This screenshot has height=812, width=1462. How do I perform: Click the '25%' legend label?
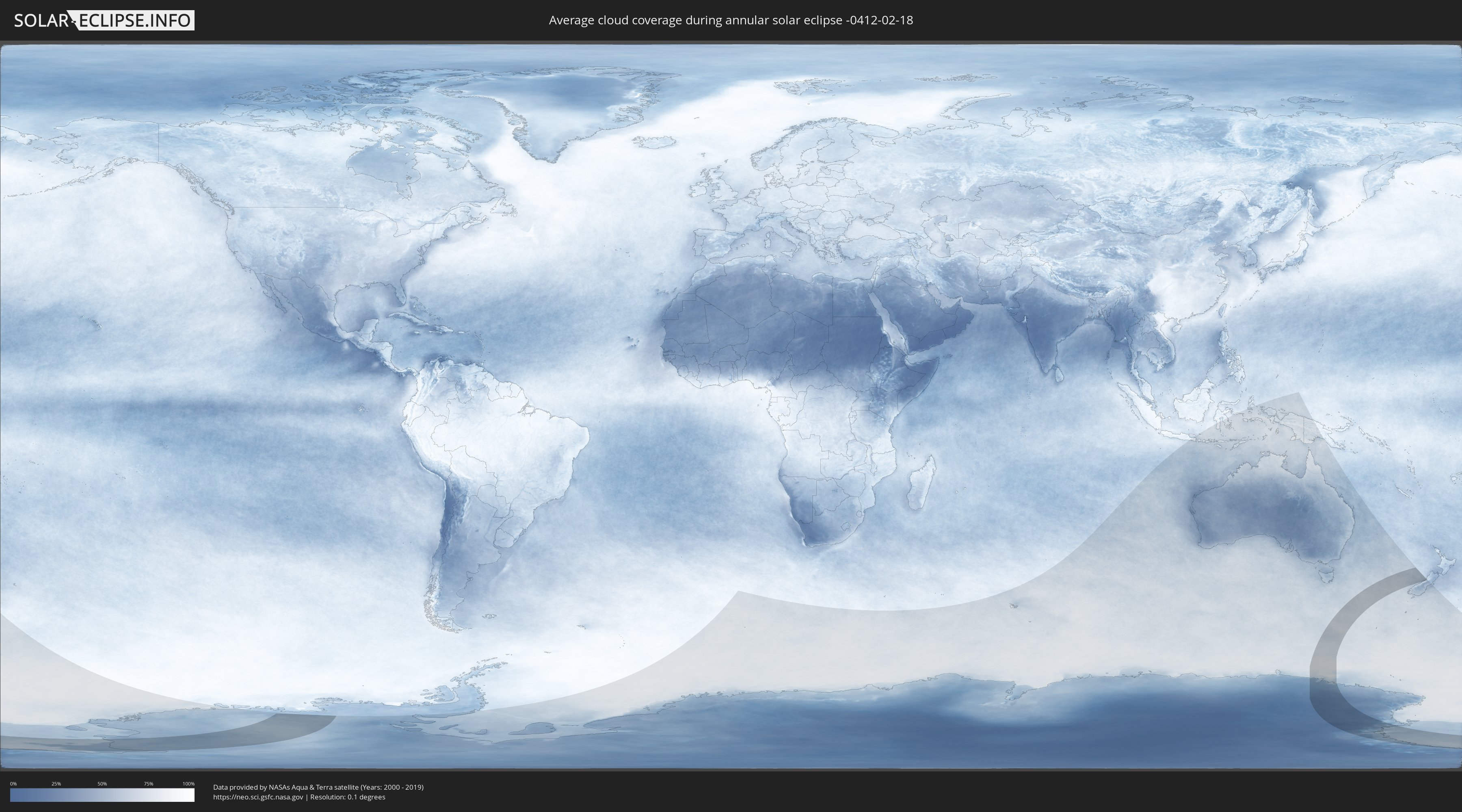click(x=56, y=784)
